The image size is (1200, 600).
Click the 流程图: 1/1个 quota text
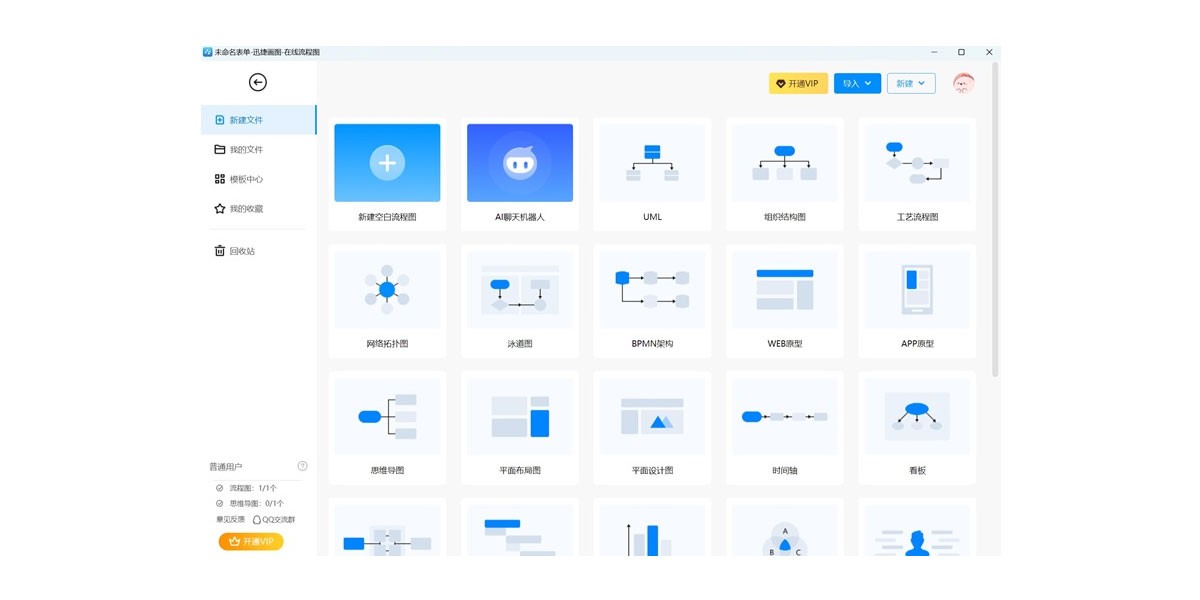253,488
